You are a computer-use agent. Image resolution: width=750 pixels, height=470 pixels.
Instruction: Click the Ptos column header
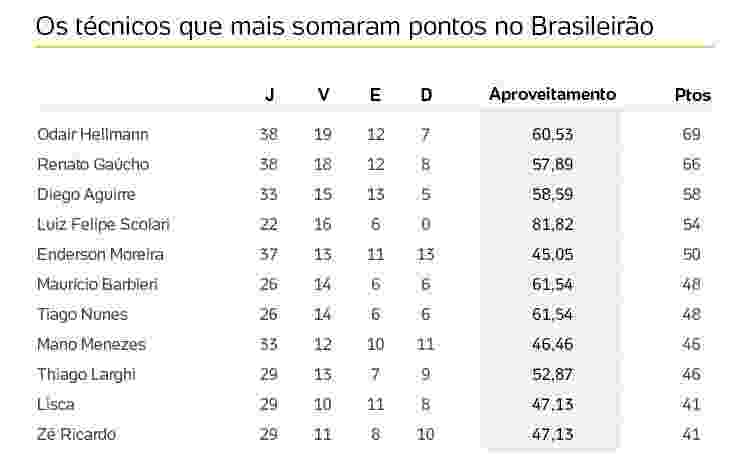click(x=693, y=95)
